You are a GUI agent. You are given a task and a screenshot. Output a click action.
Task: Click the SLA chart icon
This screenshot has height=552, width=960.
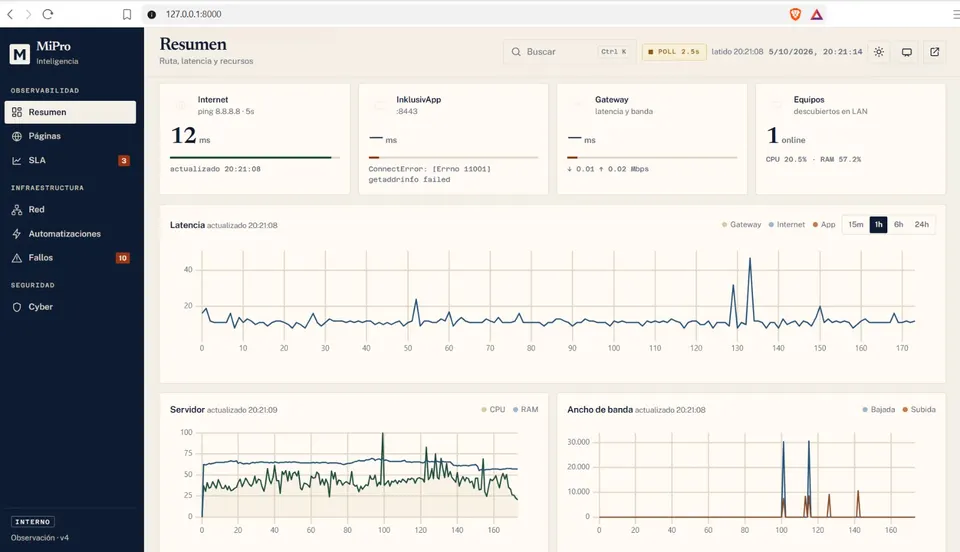[17, 160]
